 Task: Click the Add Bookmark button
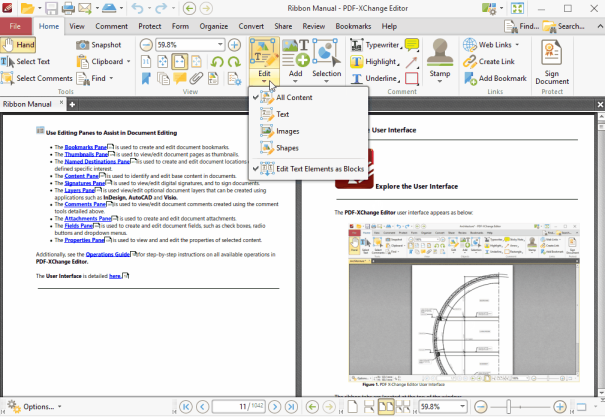(x=495, y=78)
